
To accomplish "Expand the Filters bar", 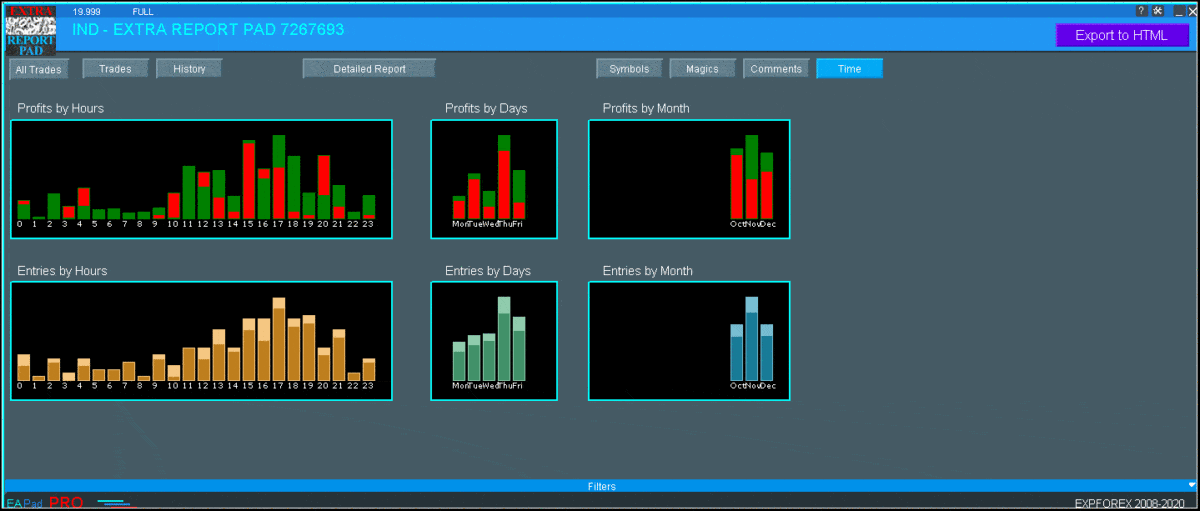I will click(x=601, y=486).
